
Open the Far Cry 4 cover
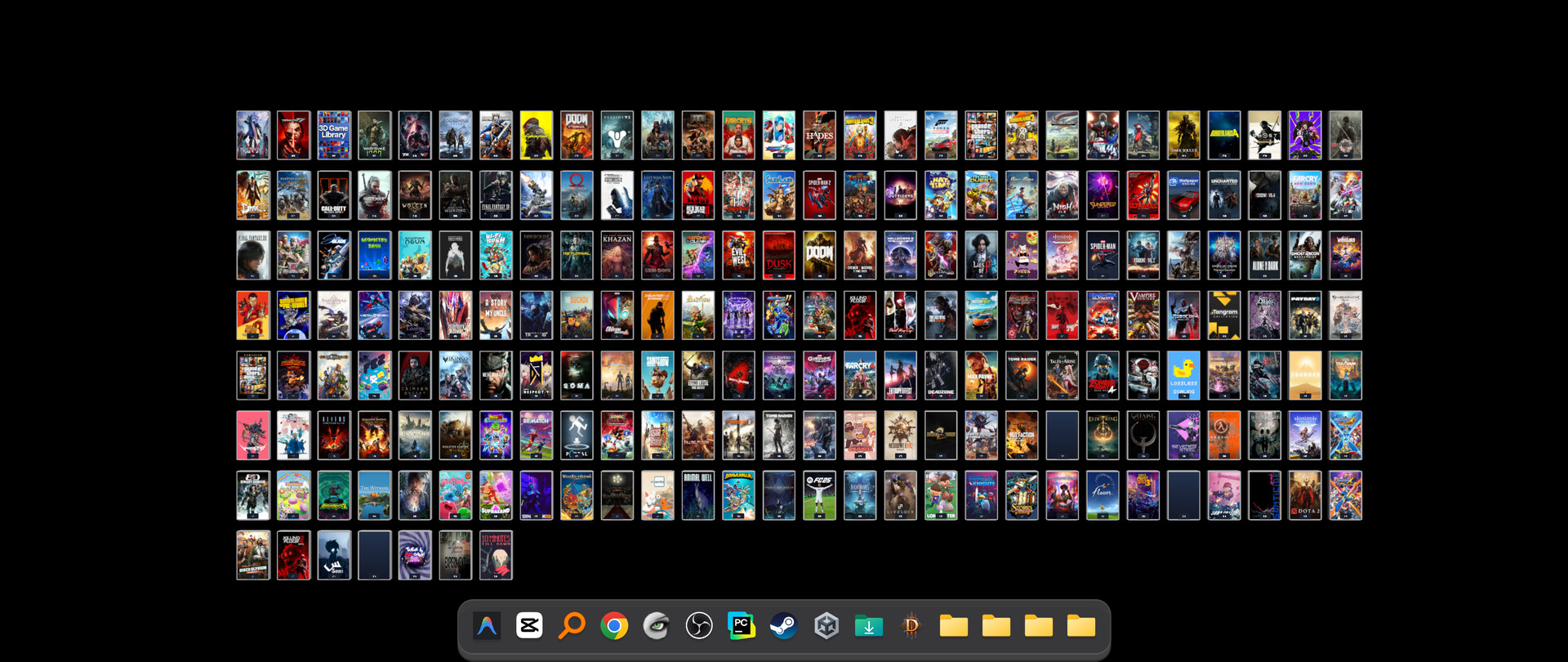[860, 375]
